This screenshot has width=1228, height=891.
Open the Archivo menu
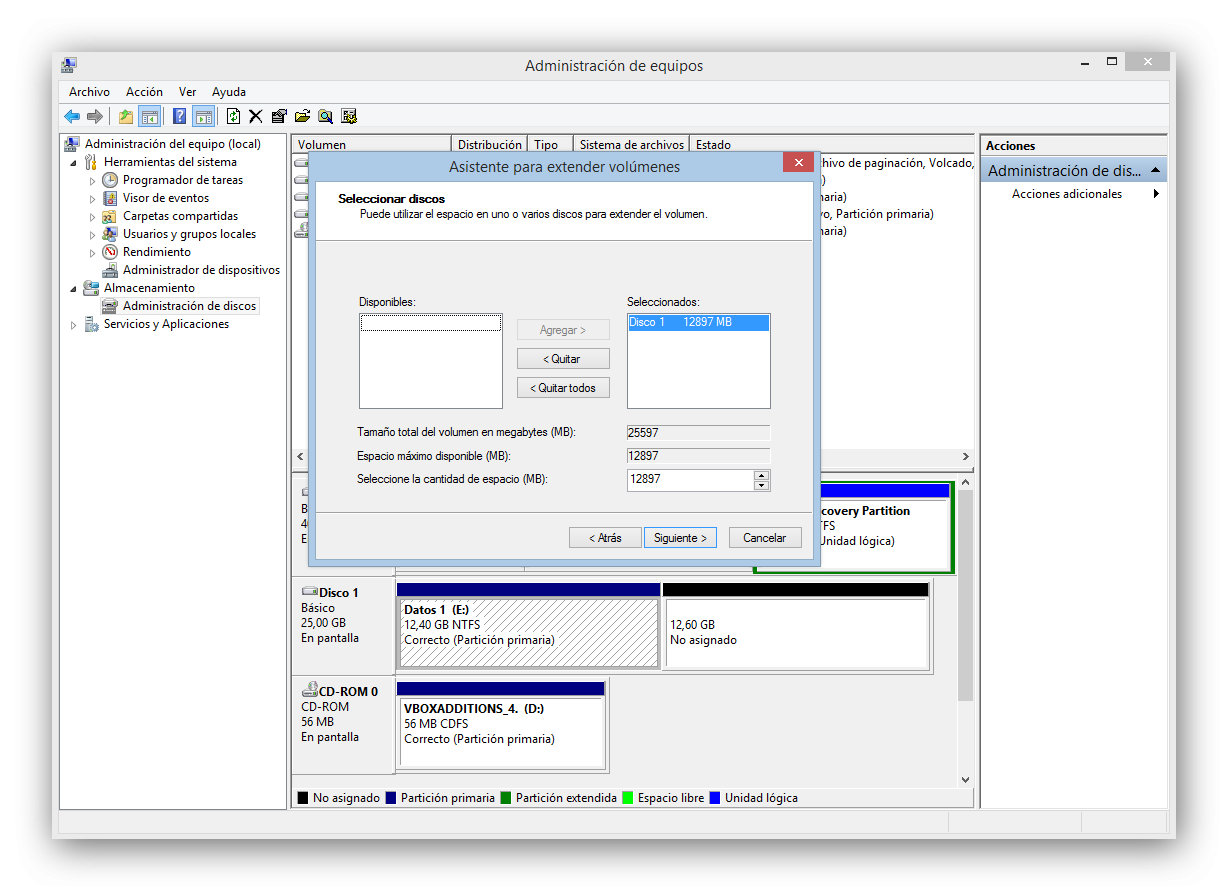(89, 92)
